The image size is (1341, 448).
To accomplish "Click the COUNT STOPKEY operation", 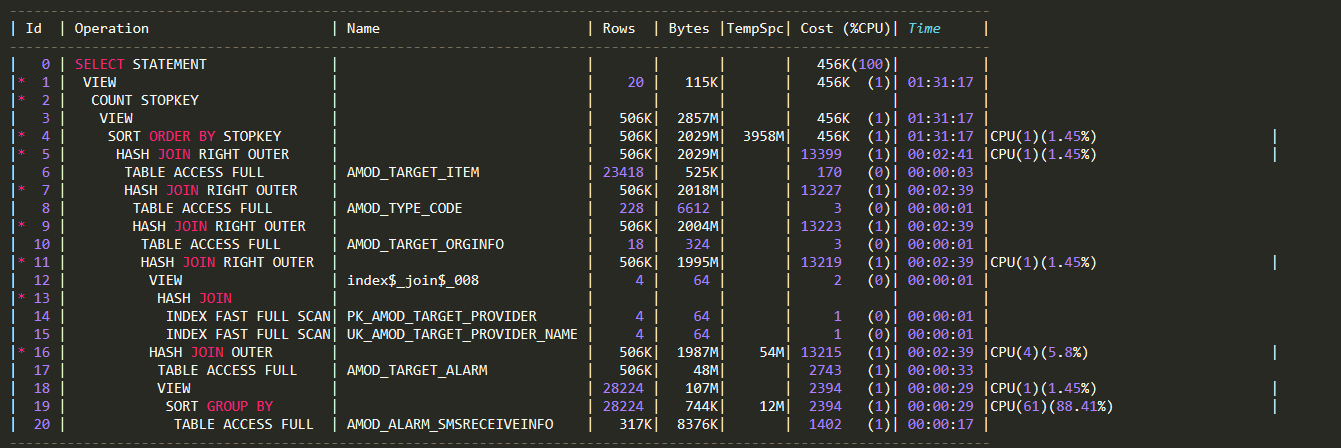I will 144,100.
